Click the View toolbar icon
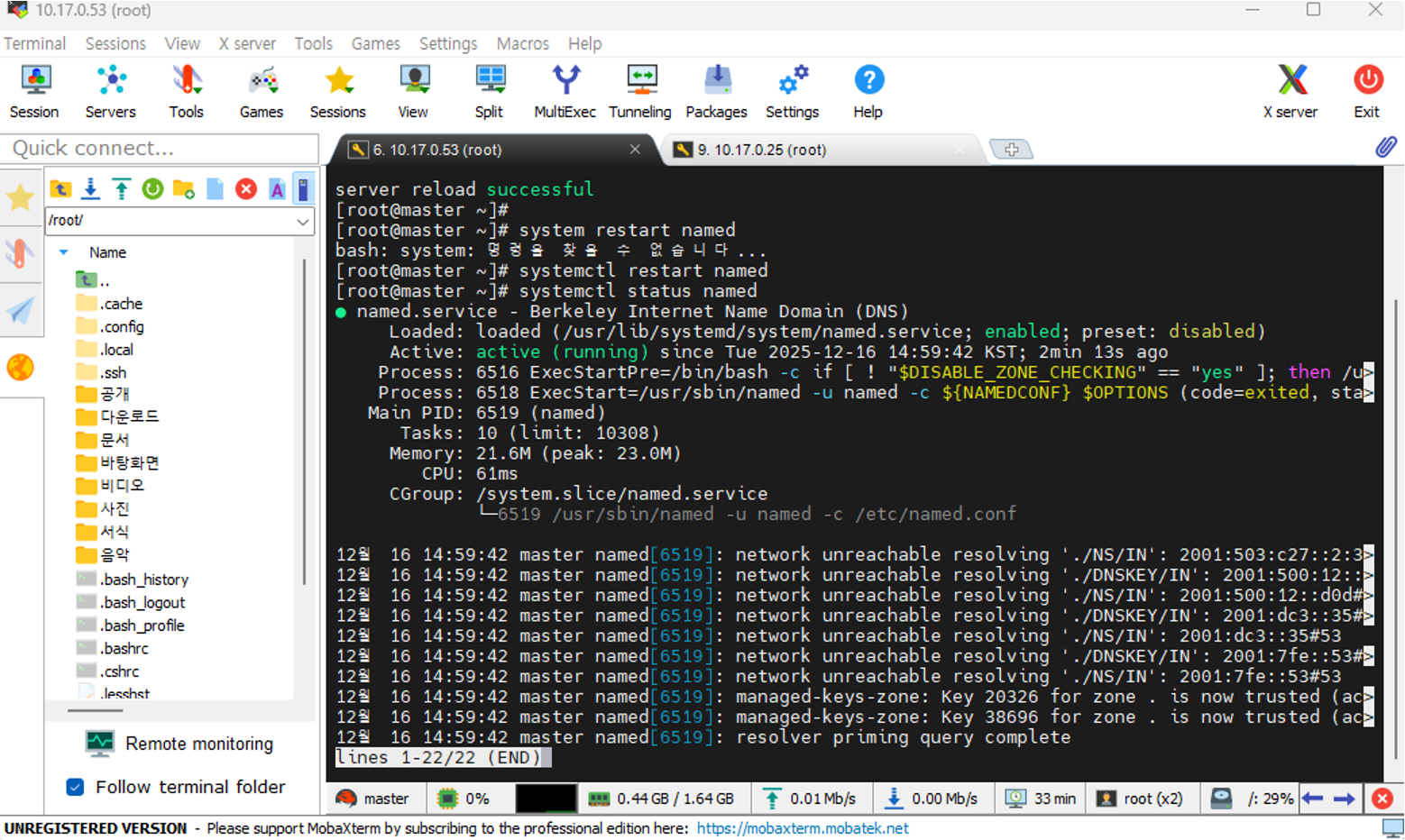Image resolution: width=1405 pixels, height=840 pixels. click(x=413, y=92)
